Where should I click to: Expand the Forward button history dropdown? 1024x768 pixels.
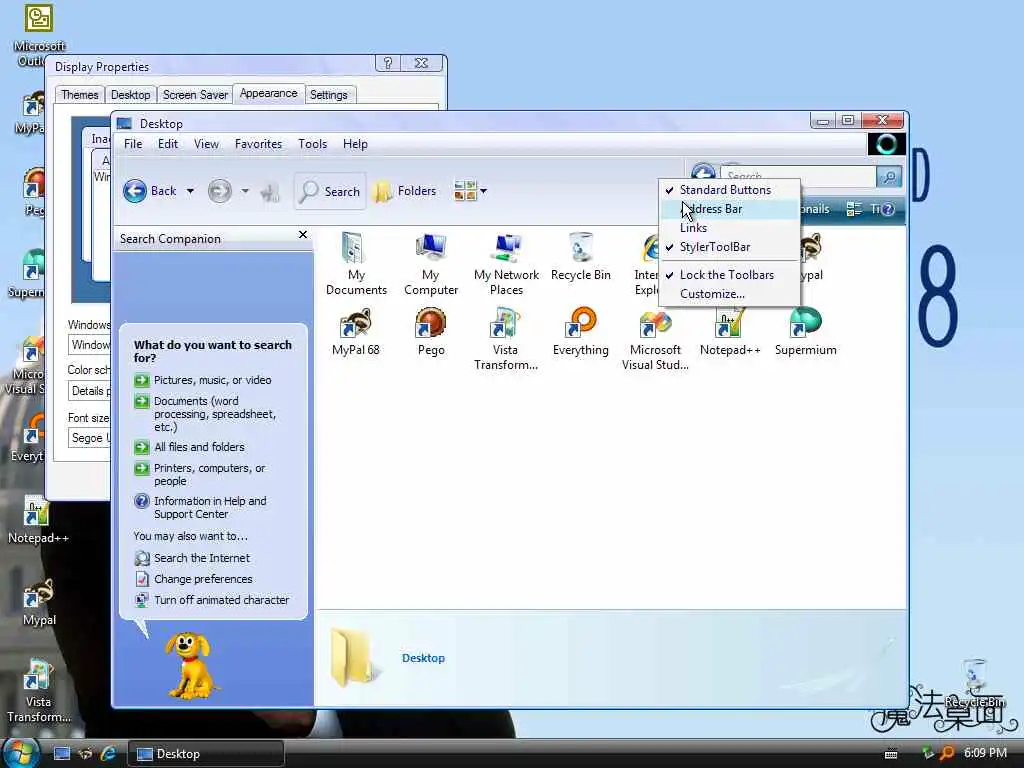pos(245,191)
